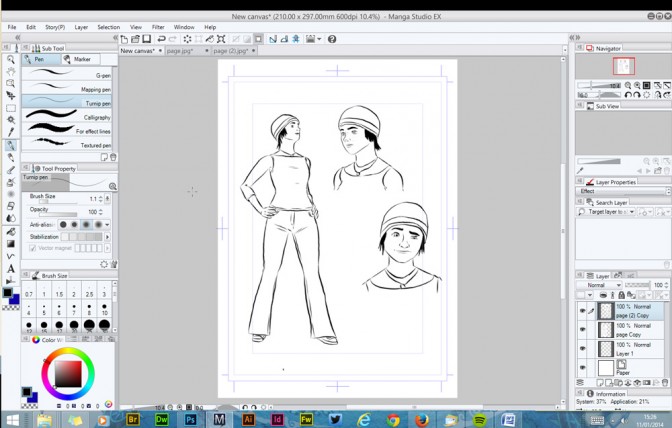The width and height of the screenshot is (672, 428).
Task: Select the Text tool
Action: pos(10,268)
